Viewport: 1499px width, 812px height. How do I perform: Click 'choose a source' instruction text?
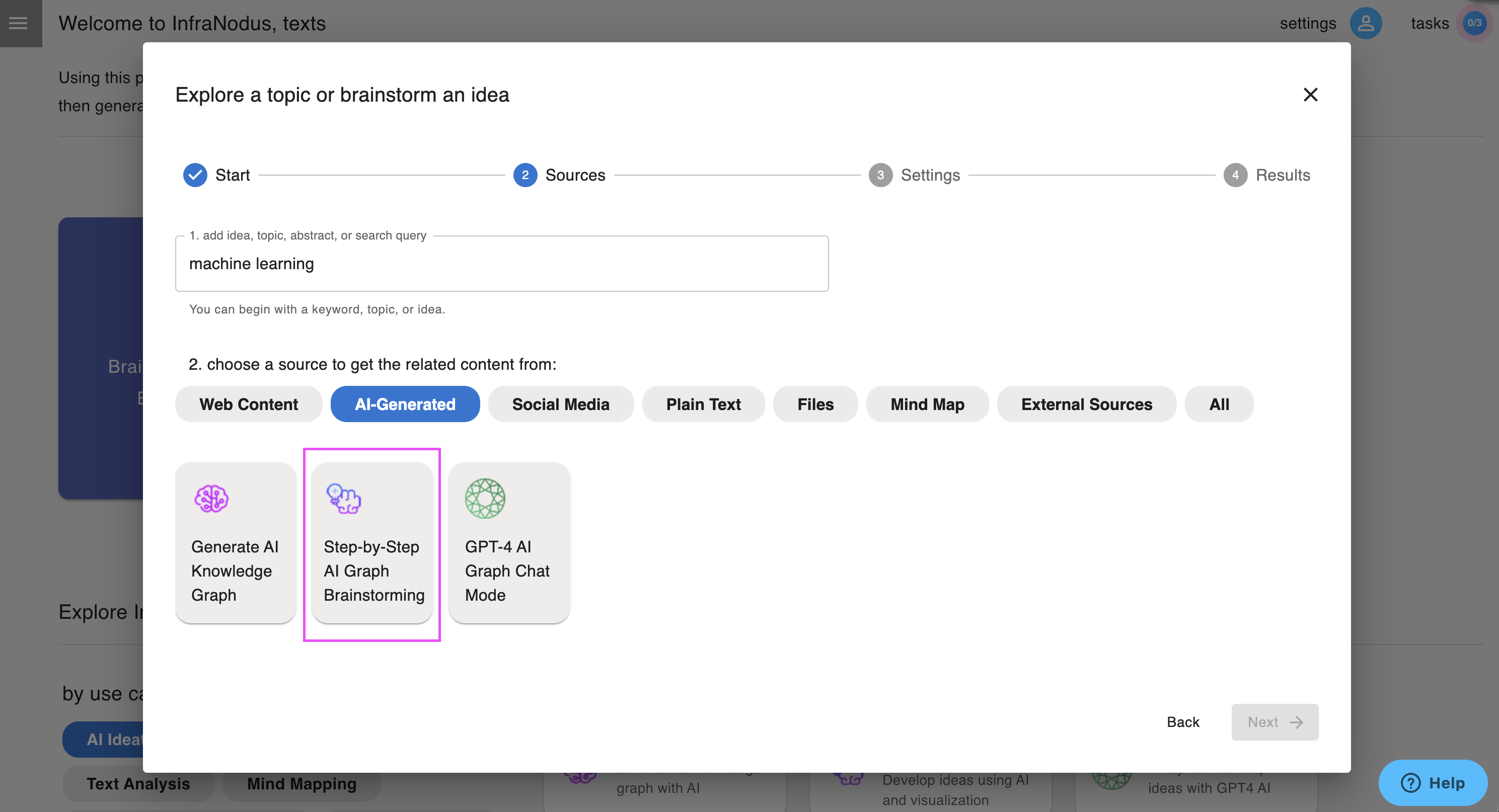[372, 364]
